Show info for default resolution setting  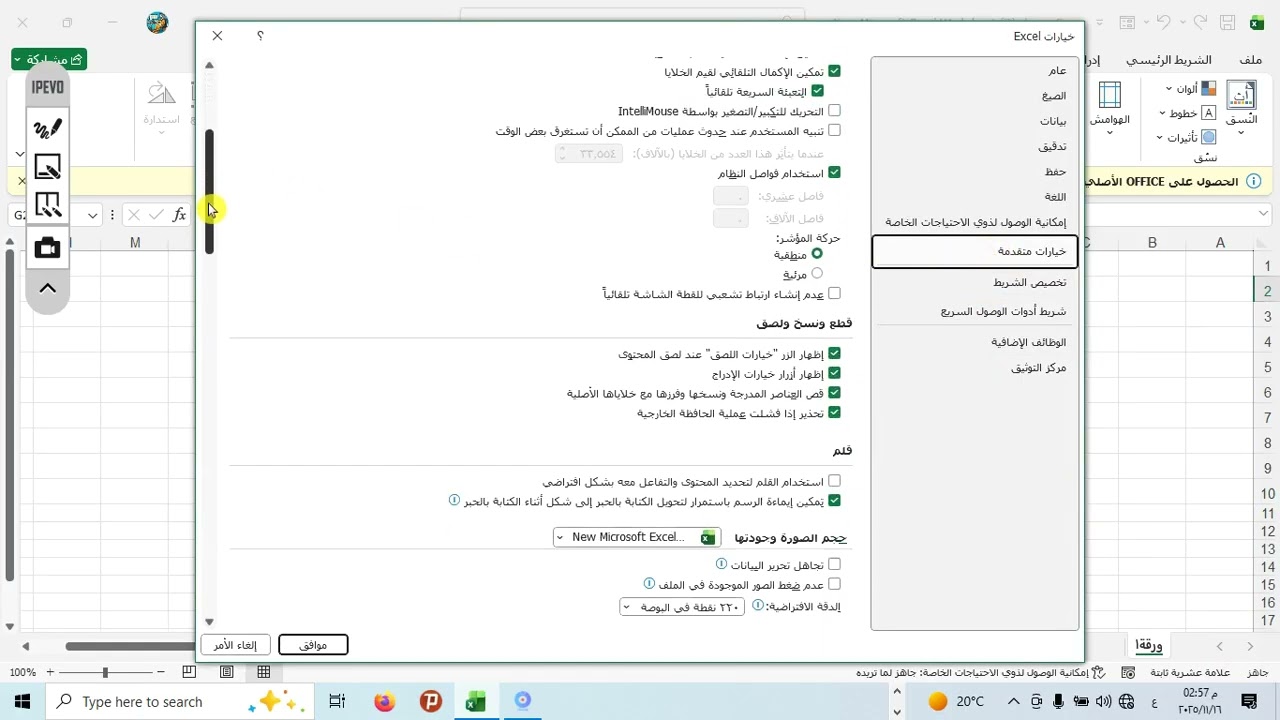pyautogui.click(x=758, y=606)
